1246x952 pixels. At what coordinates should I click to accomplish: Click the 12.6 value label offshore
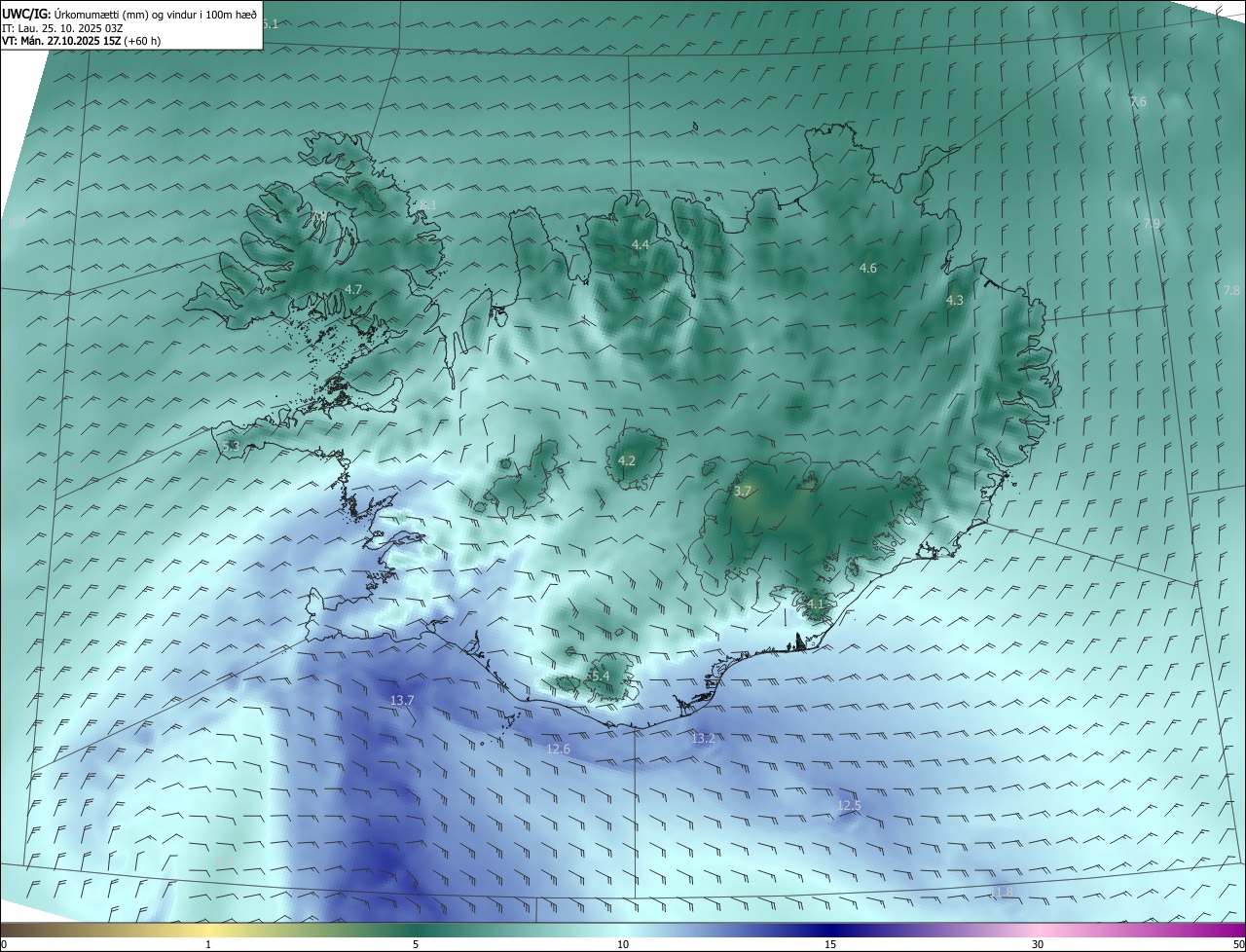(558, 749)
